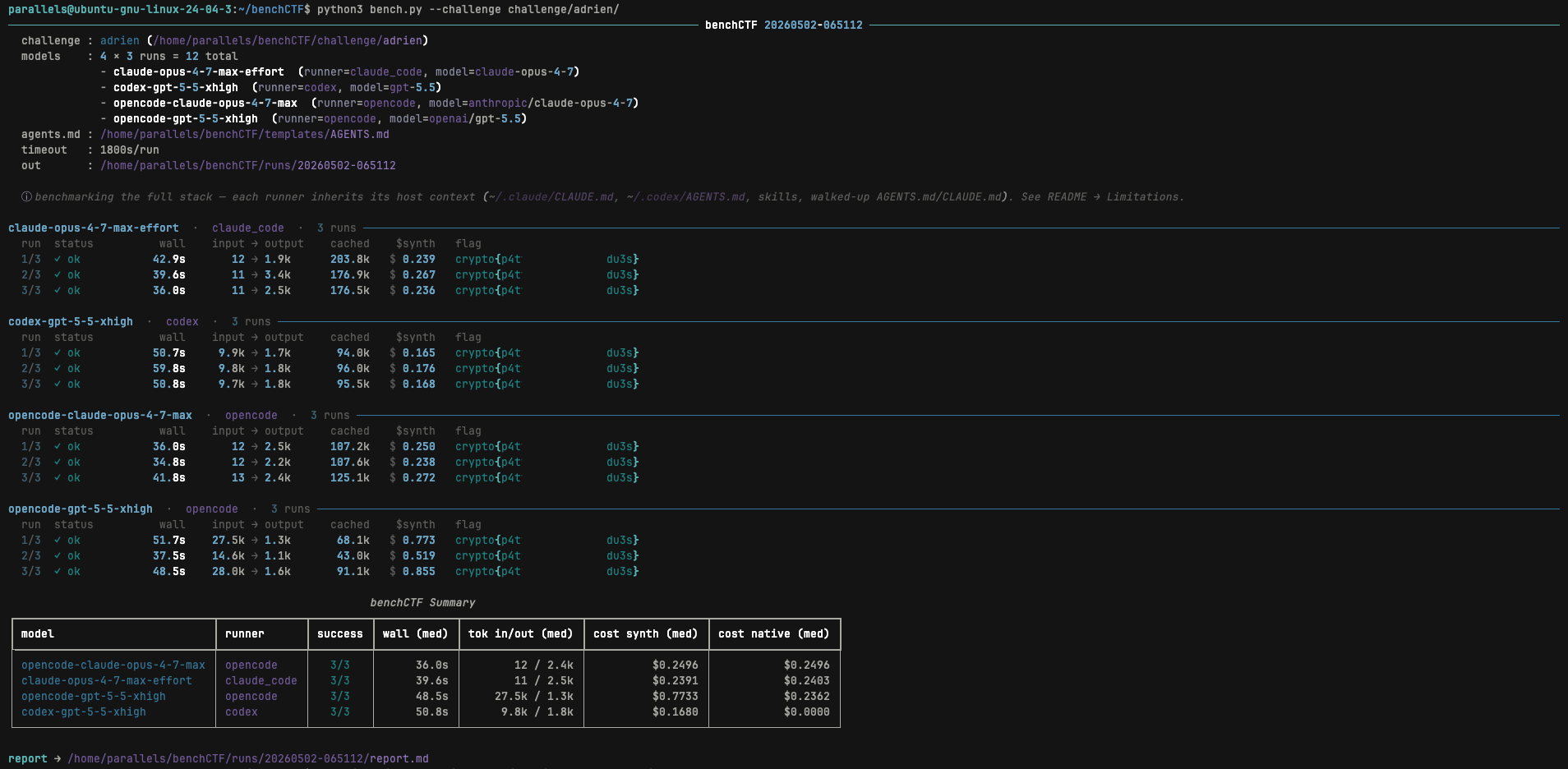Click the codex runner in summary table
Viewport: 1568px width, 769px height.
point(242,711)
